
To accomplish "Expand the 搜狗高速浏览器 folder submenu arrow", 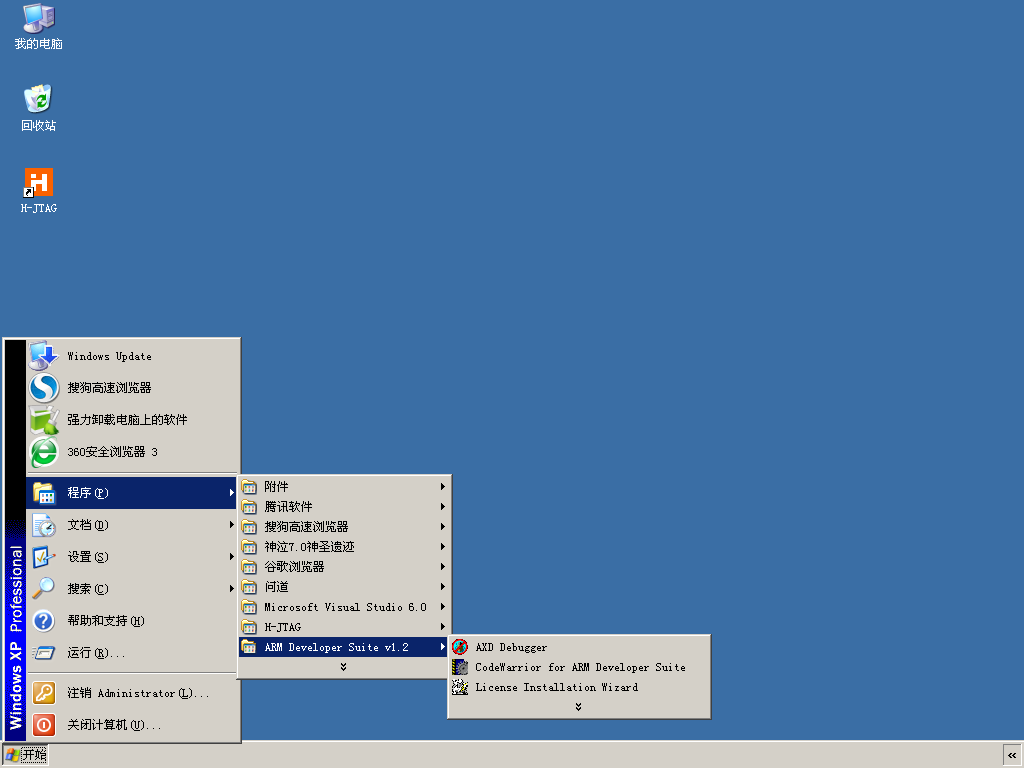I will (x=442, y=526).
